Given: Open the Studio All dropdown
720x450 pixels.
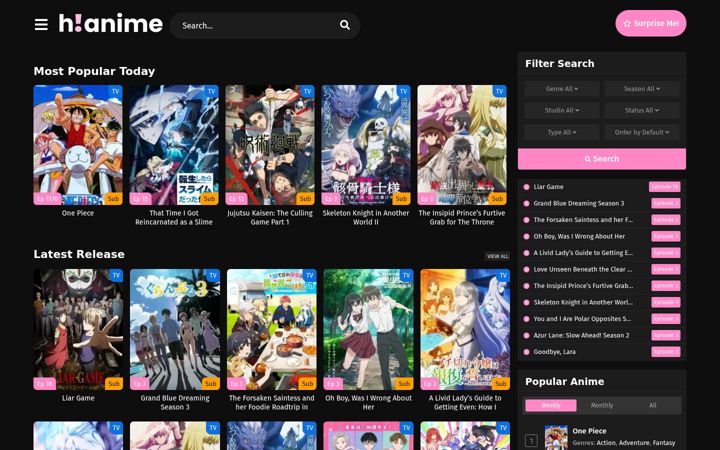Looking at the screenshot, I should coord(562,110).
